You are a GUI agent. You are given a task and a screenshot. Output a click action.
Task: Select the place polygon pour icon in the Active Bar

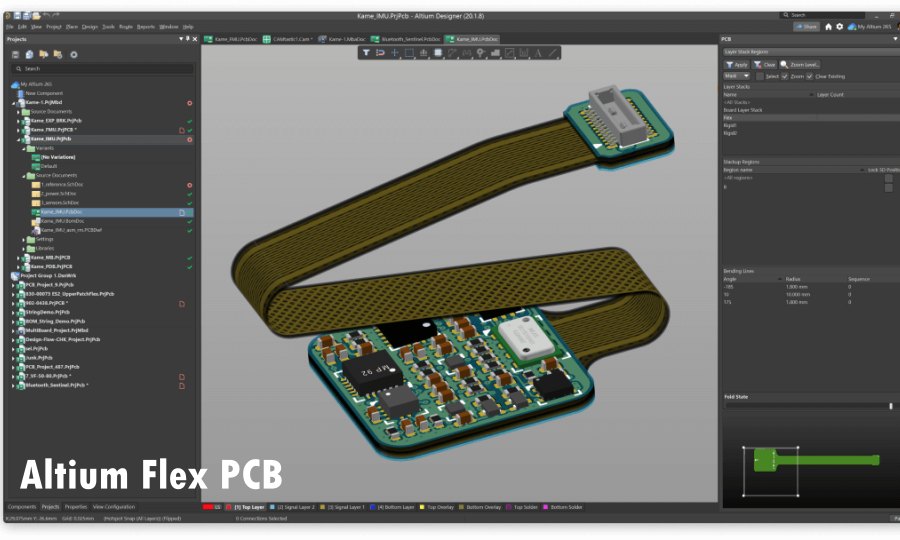pyautogui.click(x=495, y=53)
